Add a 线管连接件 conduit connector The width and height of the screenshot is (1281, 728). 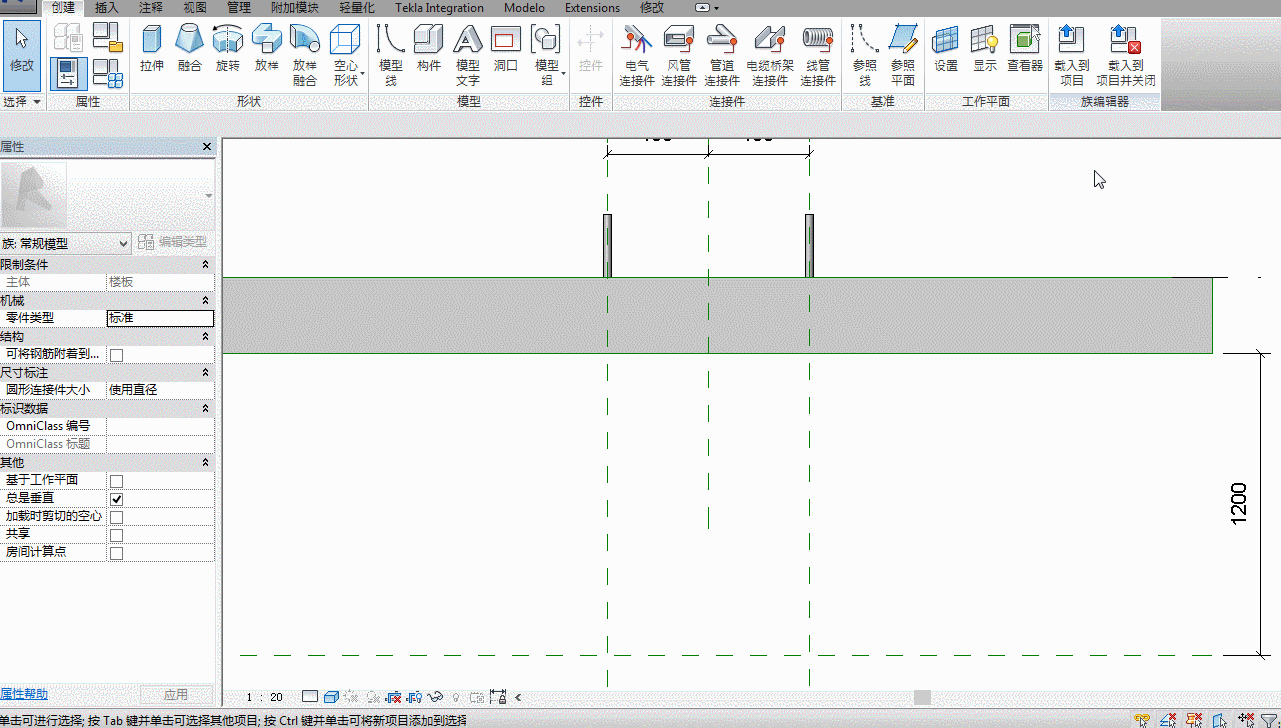point(818,55)
